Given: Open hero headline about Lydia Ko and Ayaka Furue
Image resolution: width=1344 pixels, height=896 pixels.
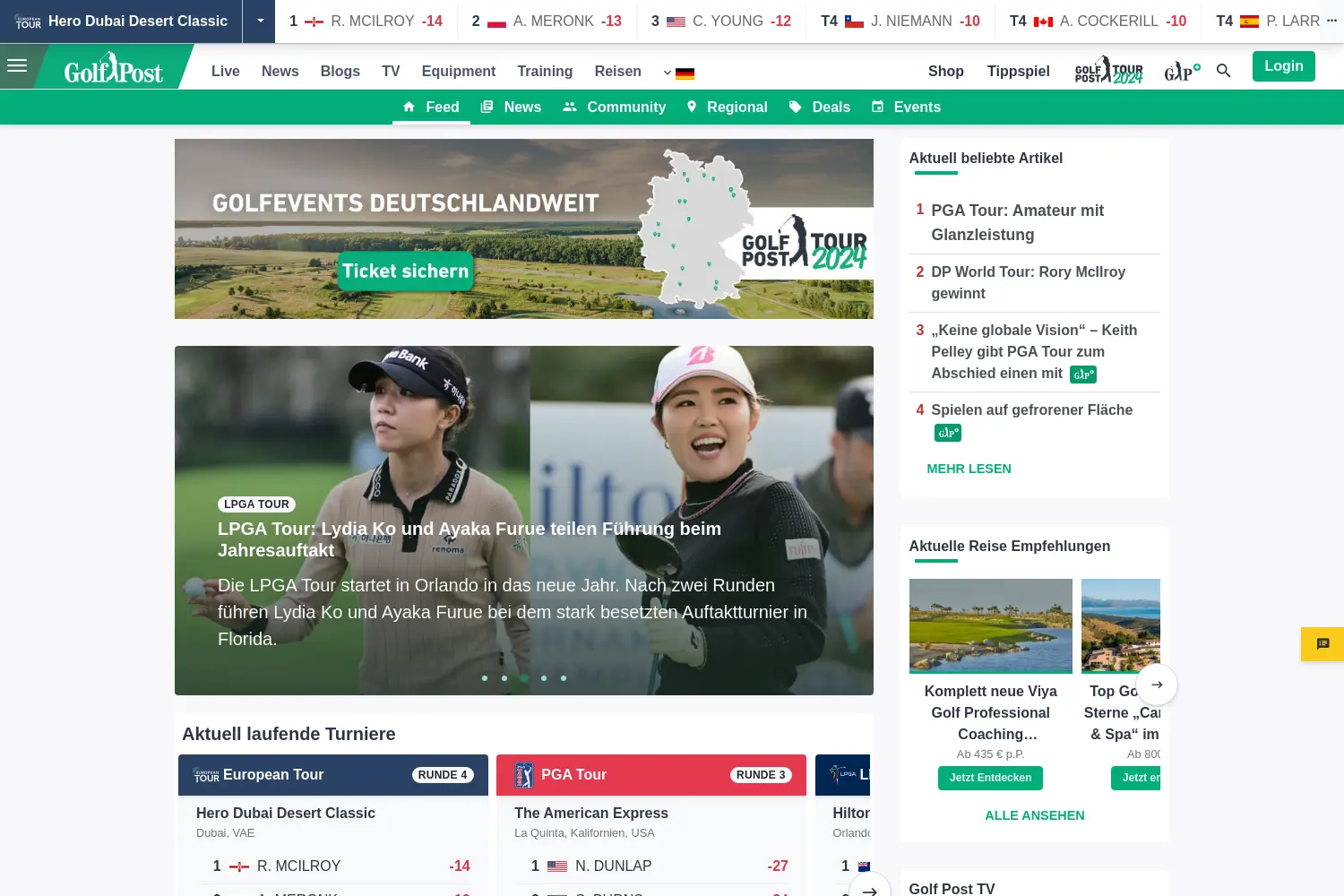Looking at the screenshot, I should coord(470,539).
